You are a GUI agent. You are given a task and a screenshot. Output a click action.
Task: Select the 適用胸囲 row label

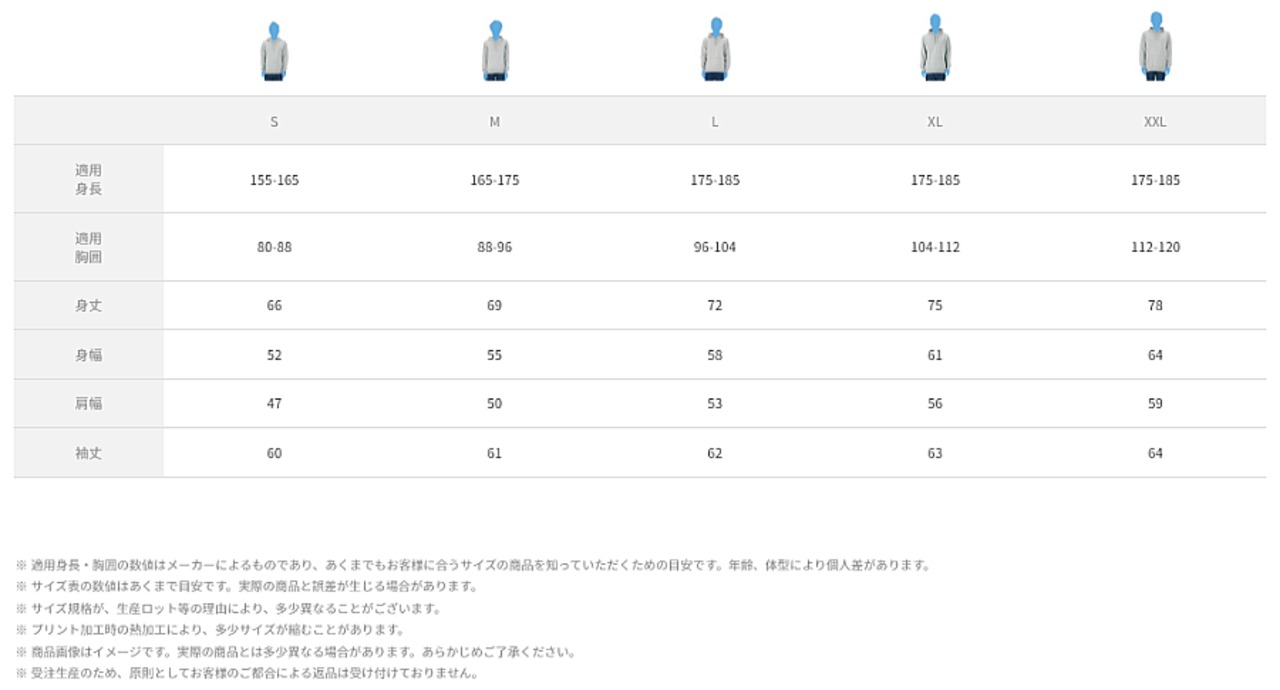[x=89, y=248]
